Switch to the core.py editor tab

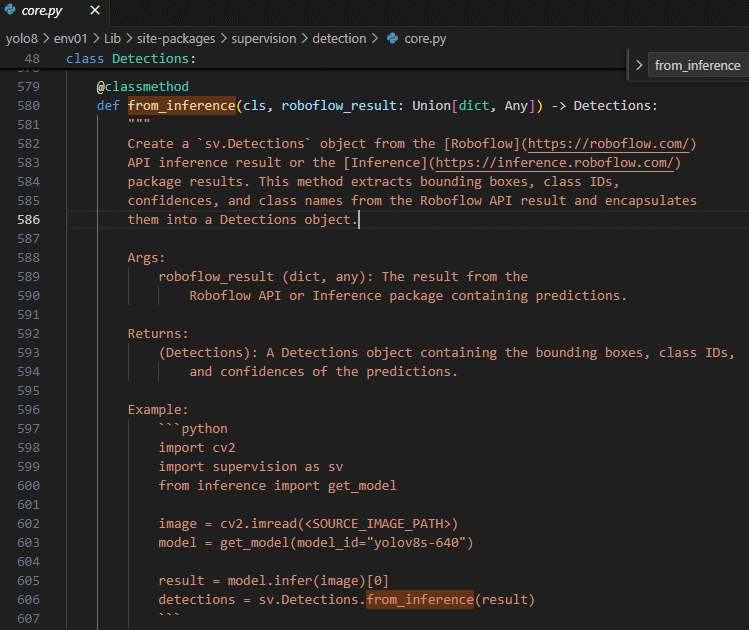coord(54,11)
